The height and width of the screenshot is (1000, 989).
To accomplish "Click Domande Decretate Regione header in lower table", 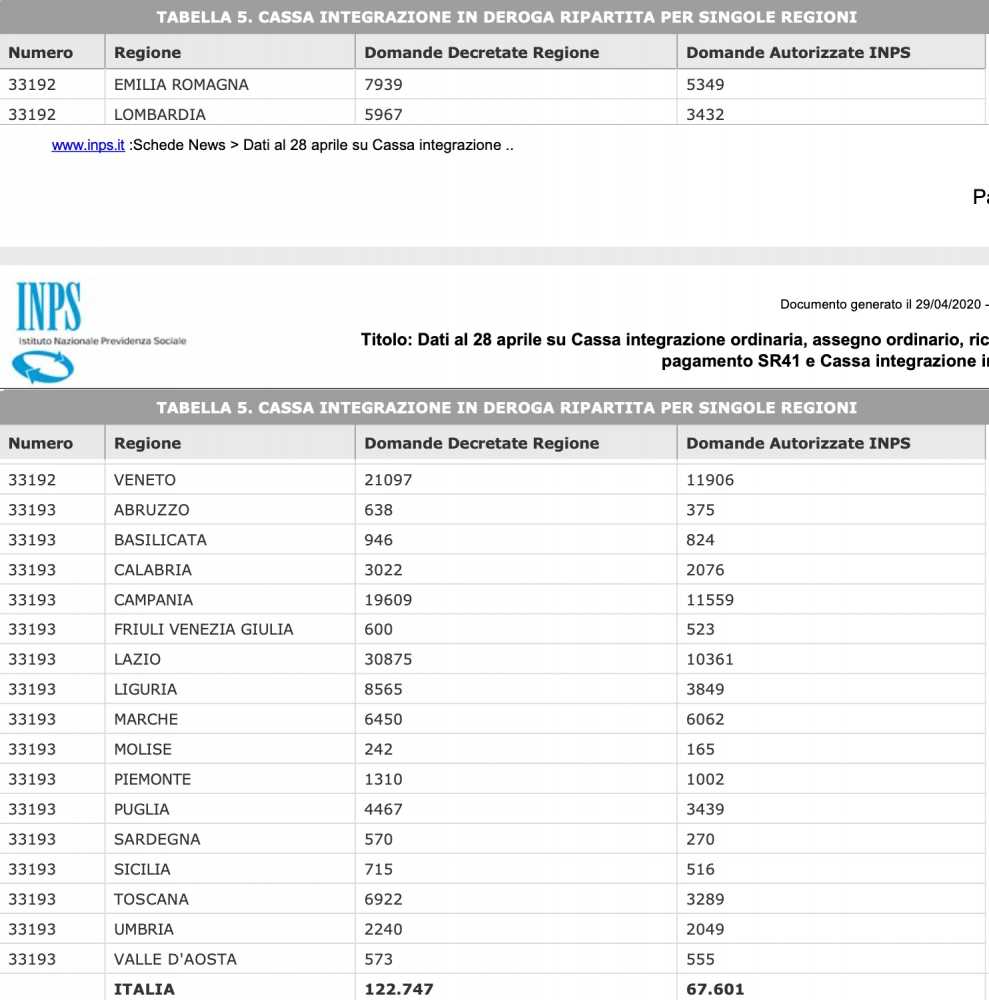I will (481, 443).
